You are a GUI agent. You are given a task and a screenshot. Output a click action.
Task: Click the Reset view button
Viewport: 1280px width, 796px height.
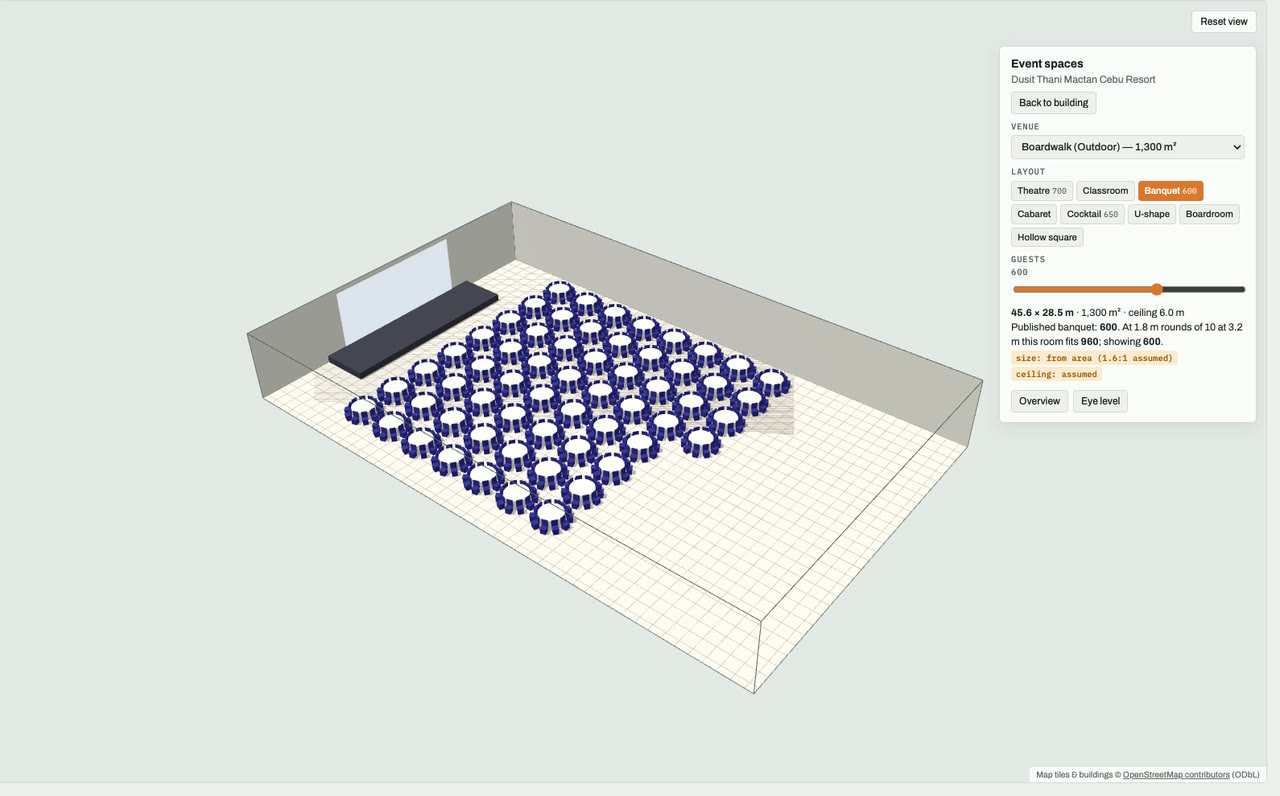tap(1224, 22)
